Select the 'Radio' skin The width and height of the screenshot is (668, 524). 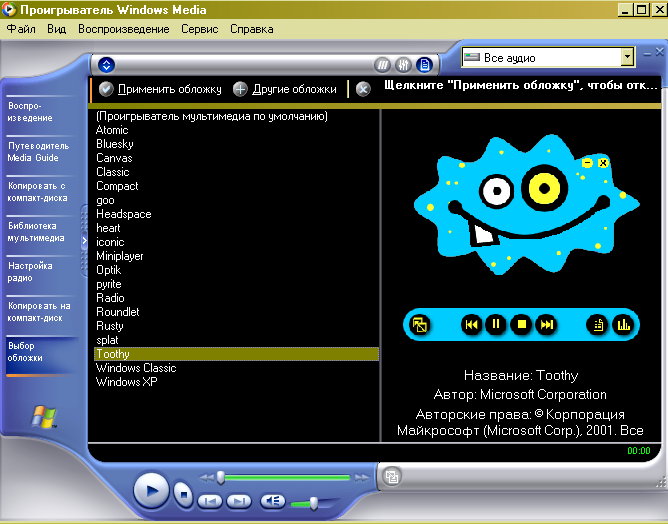(x=236, y=298)
